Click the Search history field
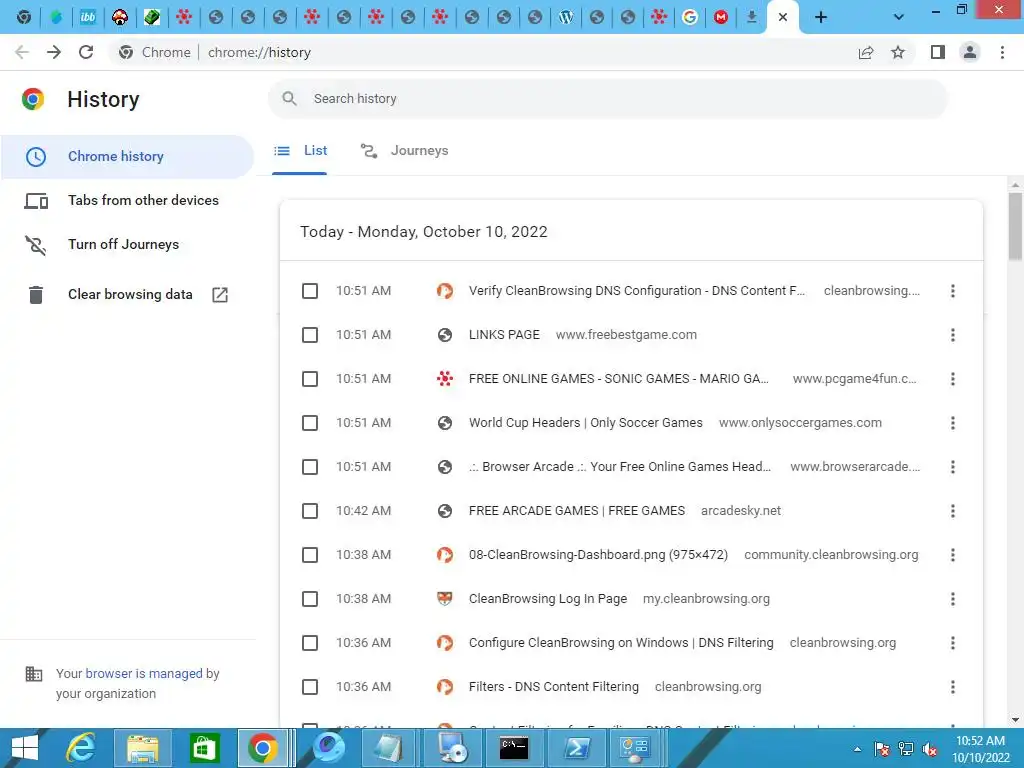Image resolution: width=1024 pixels, height=768 pixels. (x=608, y=99)
